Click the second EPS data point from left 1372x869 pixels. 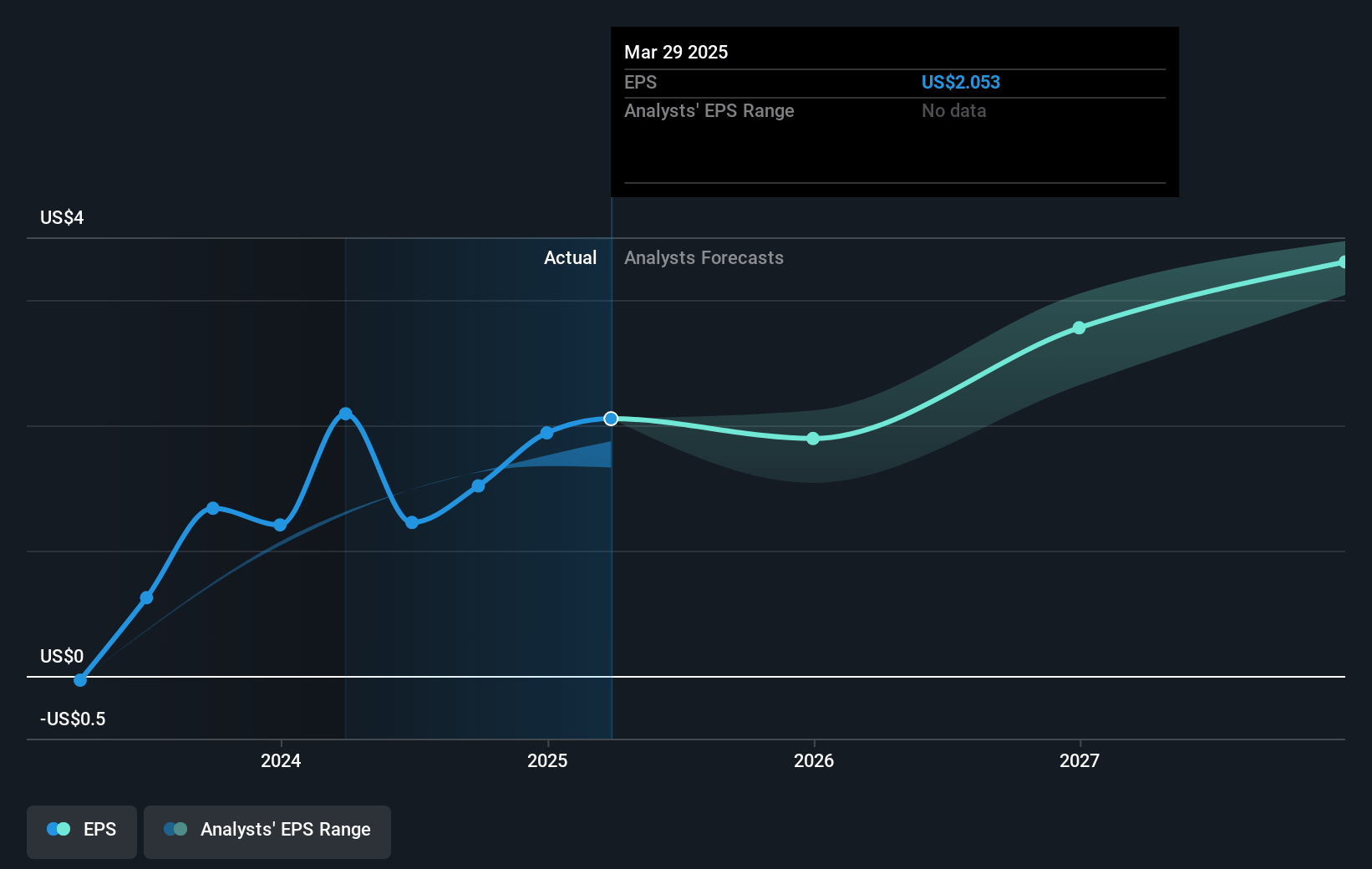click(146, 597)
